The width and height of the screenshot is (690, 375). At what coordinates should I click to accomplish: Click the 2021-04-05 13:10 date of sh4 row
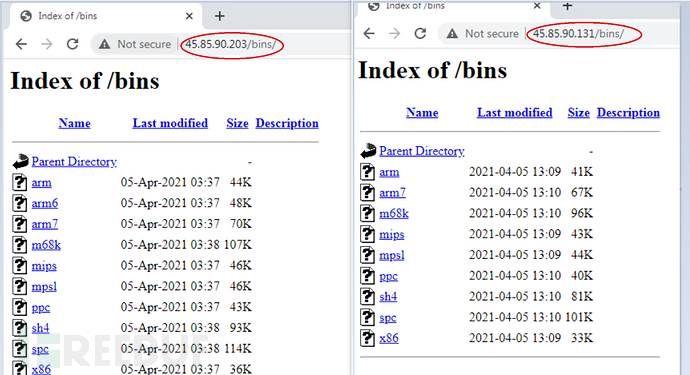pyautogui.click(x=515, y=297)
